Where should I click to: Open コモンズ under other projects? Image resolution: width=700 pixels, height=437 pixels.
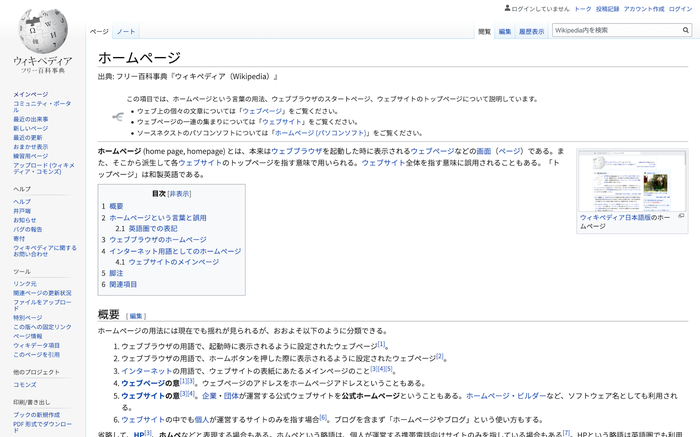tap(25, 384)
